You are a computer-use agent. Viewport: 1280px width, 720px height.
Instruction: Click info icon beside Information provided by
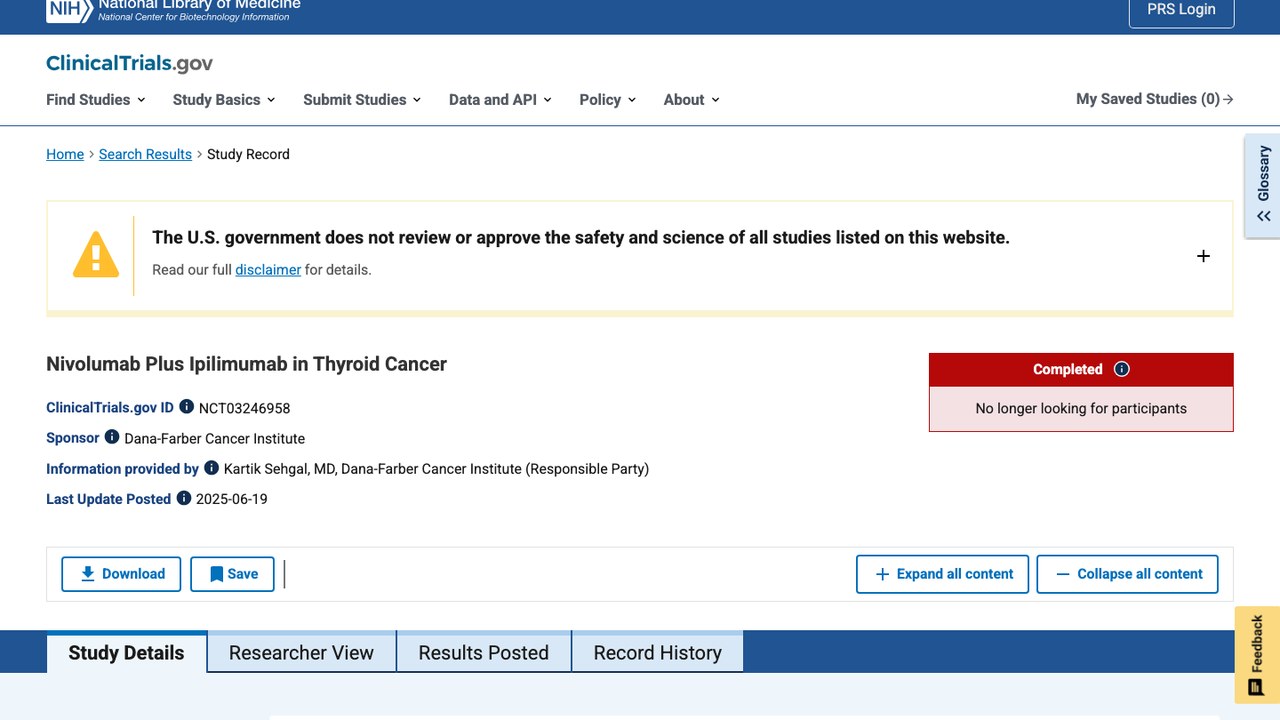click(x=211, y=467)
